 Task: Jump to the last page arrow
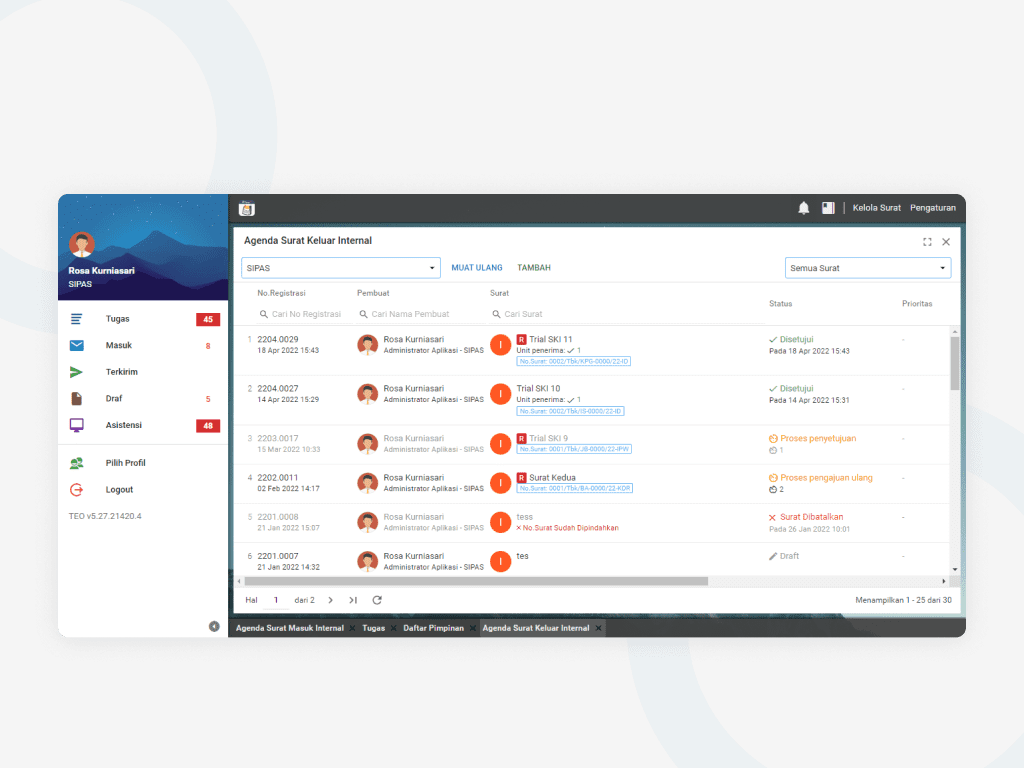(x=353, y=600)
